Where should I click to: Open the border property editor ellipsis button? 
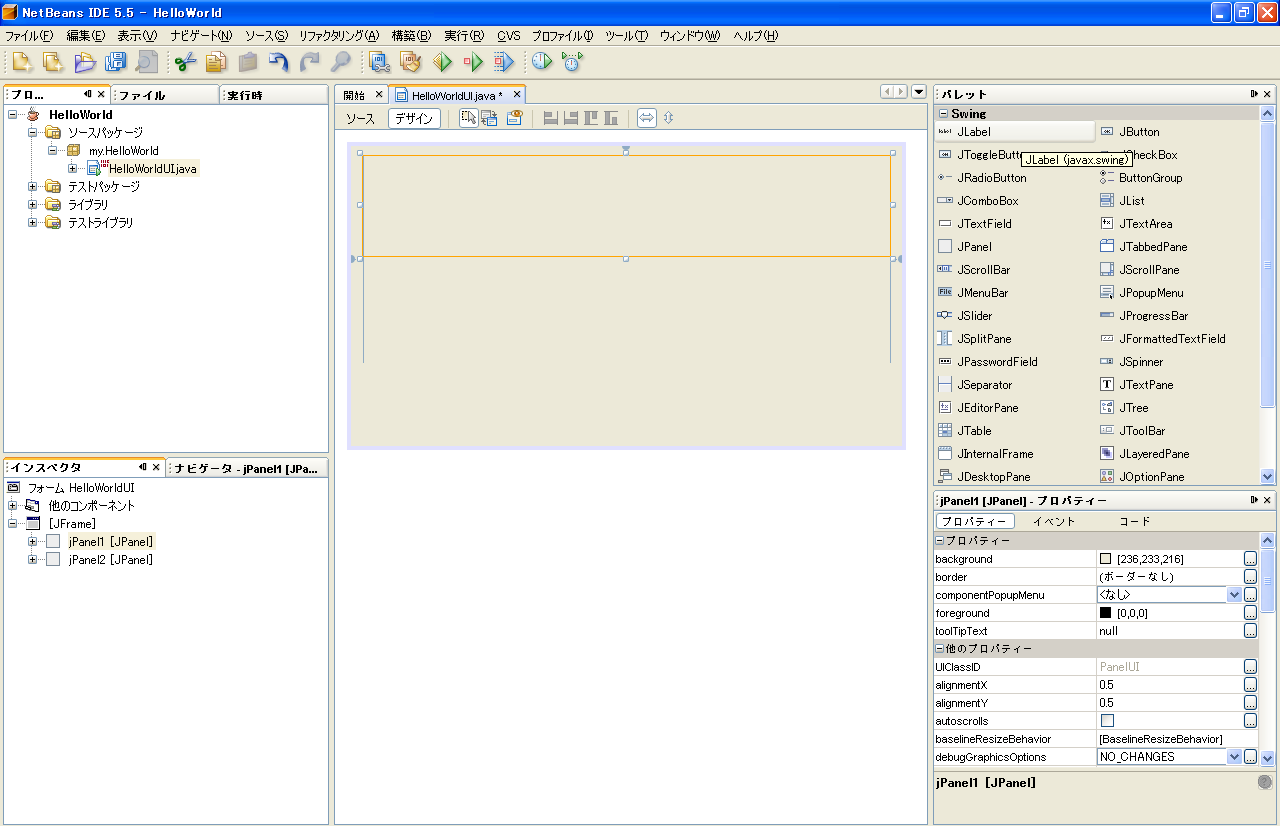[x=1250, y=577]
